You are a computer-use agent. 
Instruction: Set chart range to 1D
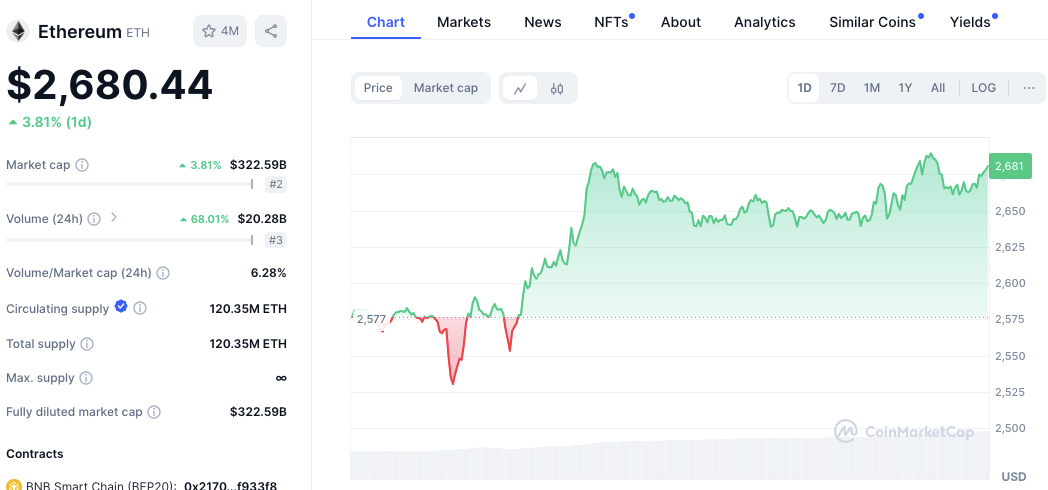pos(804,88)
